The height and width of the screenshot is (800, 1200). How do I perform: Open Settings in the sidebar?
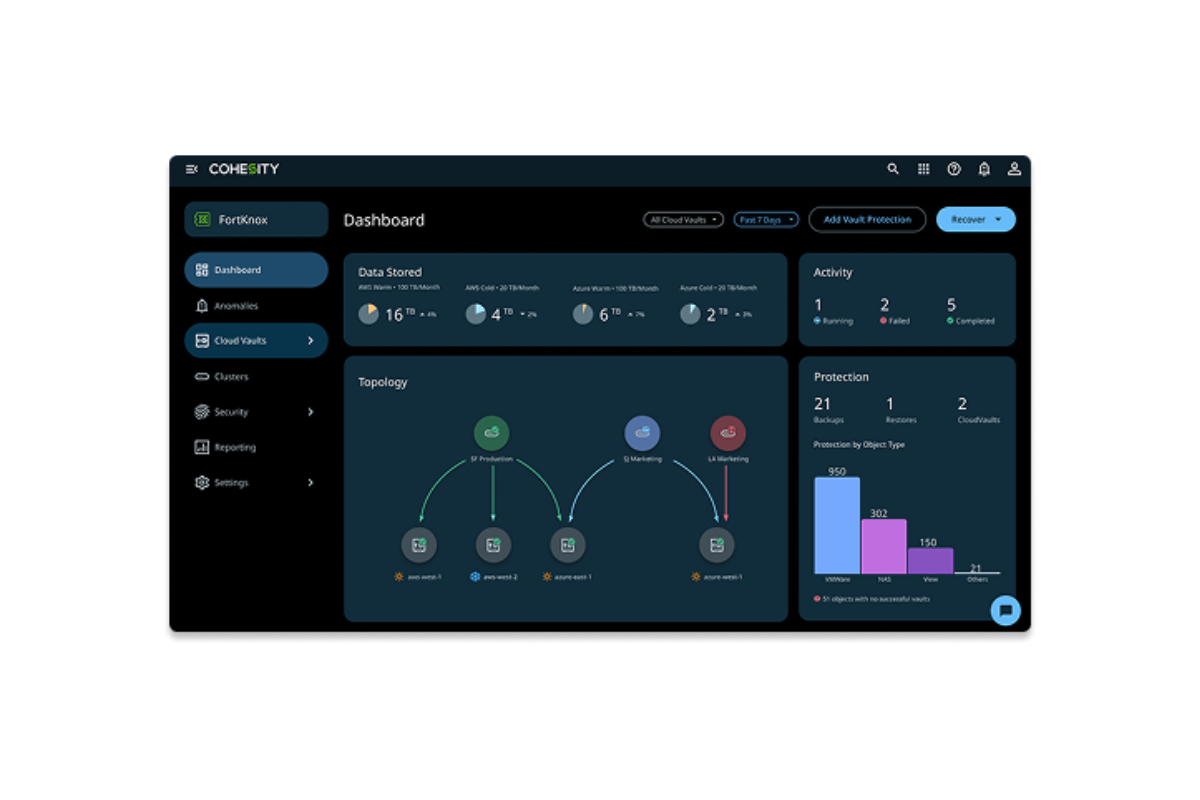(256, 483)
